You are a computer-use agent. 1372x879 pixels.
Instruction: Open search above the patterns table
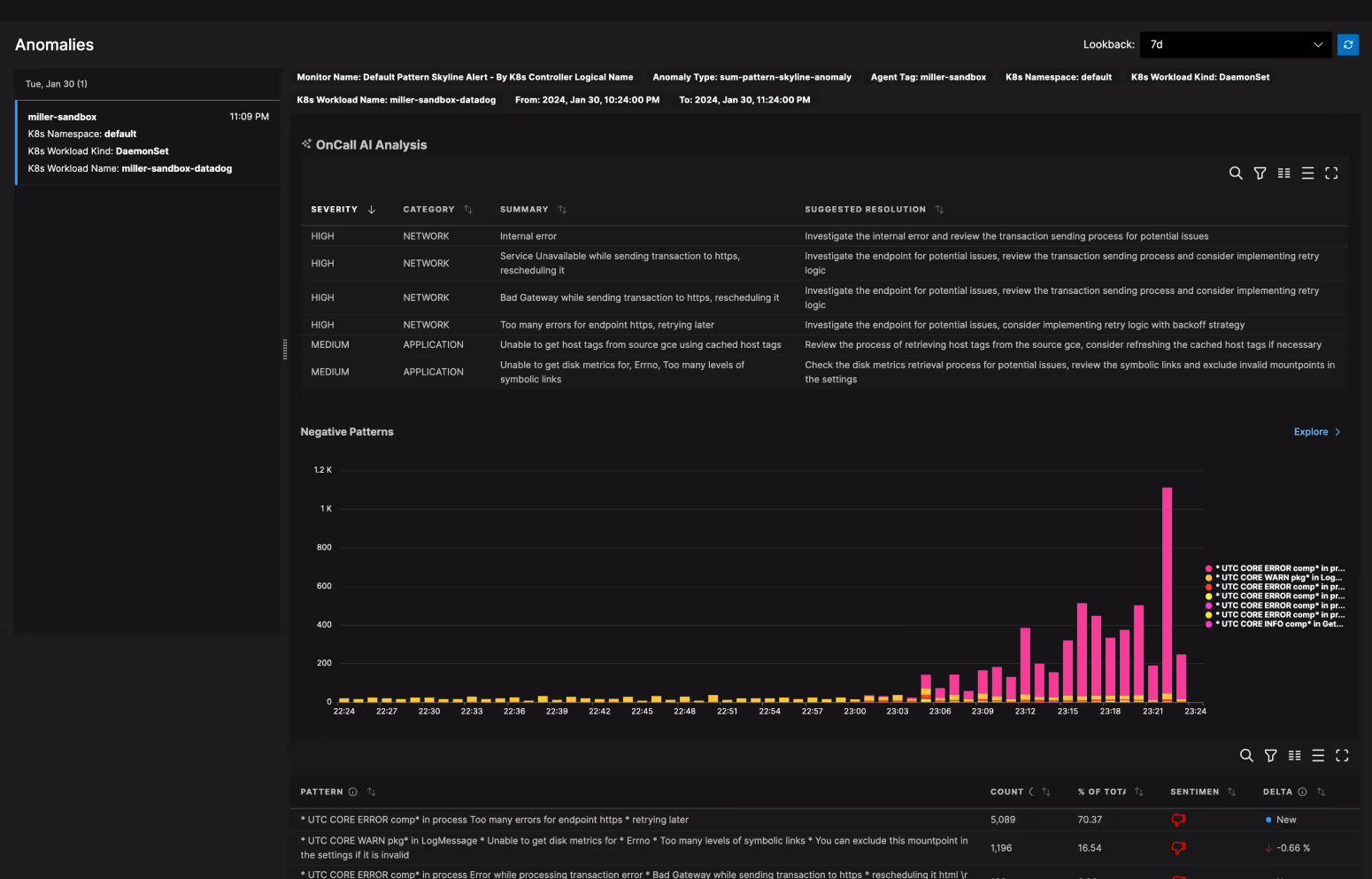1246,755
